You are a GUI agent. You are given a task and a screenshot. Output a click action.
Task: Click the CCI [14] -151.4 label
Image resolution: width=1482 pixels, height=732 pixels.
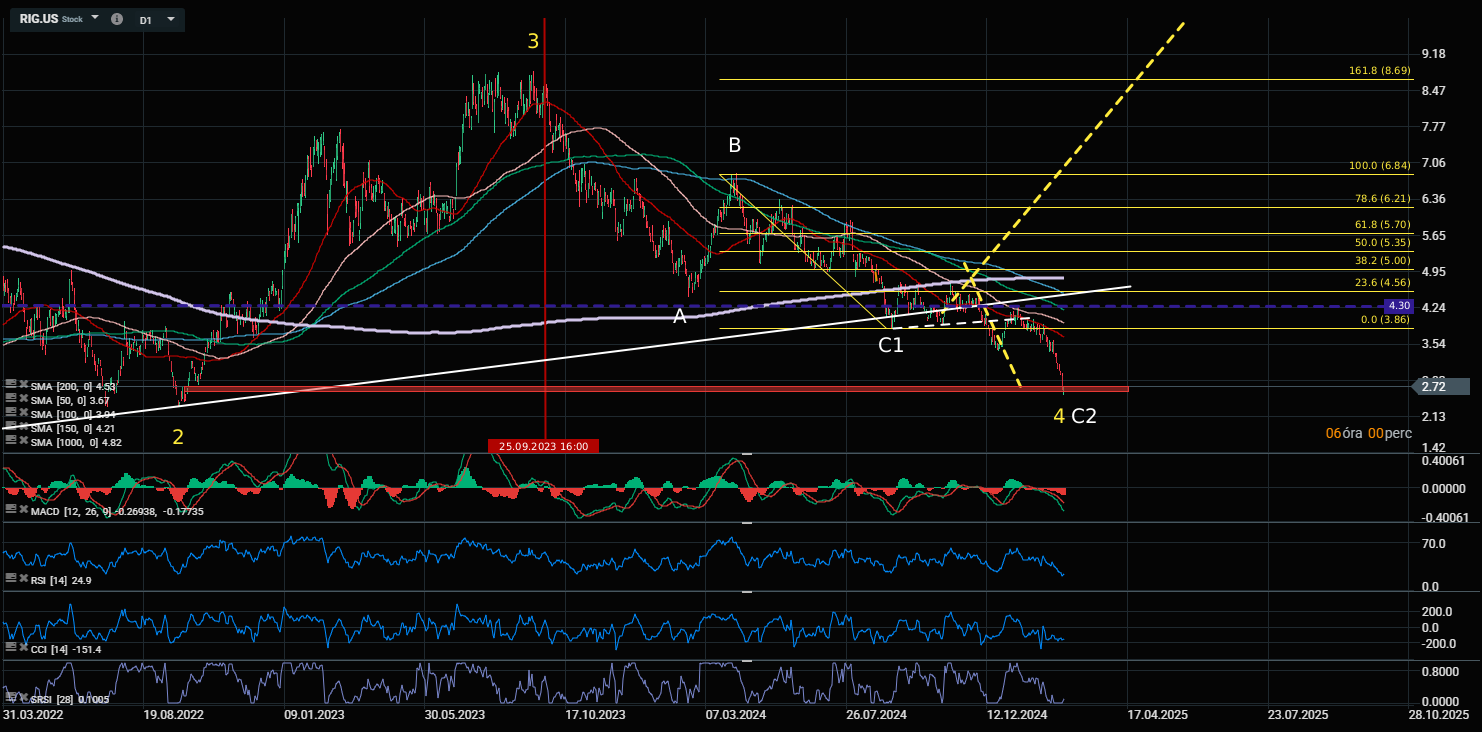pos(65,649)
